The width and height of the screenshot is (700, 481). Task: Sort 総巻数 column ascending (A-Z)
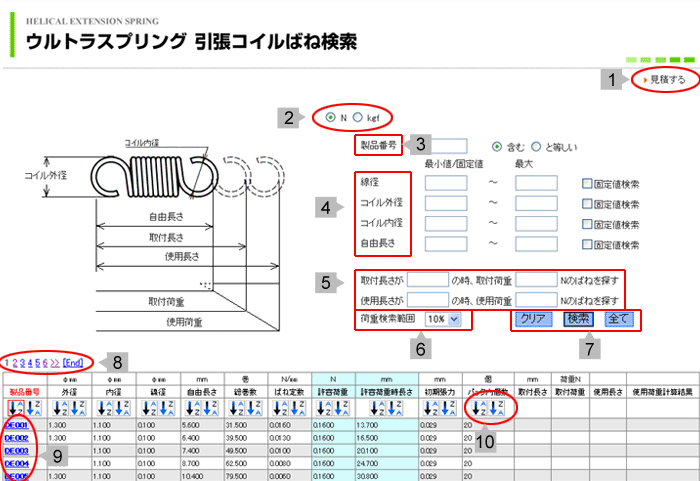tap(237, 408)
